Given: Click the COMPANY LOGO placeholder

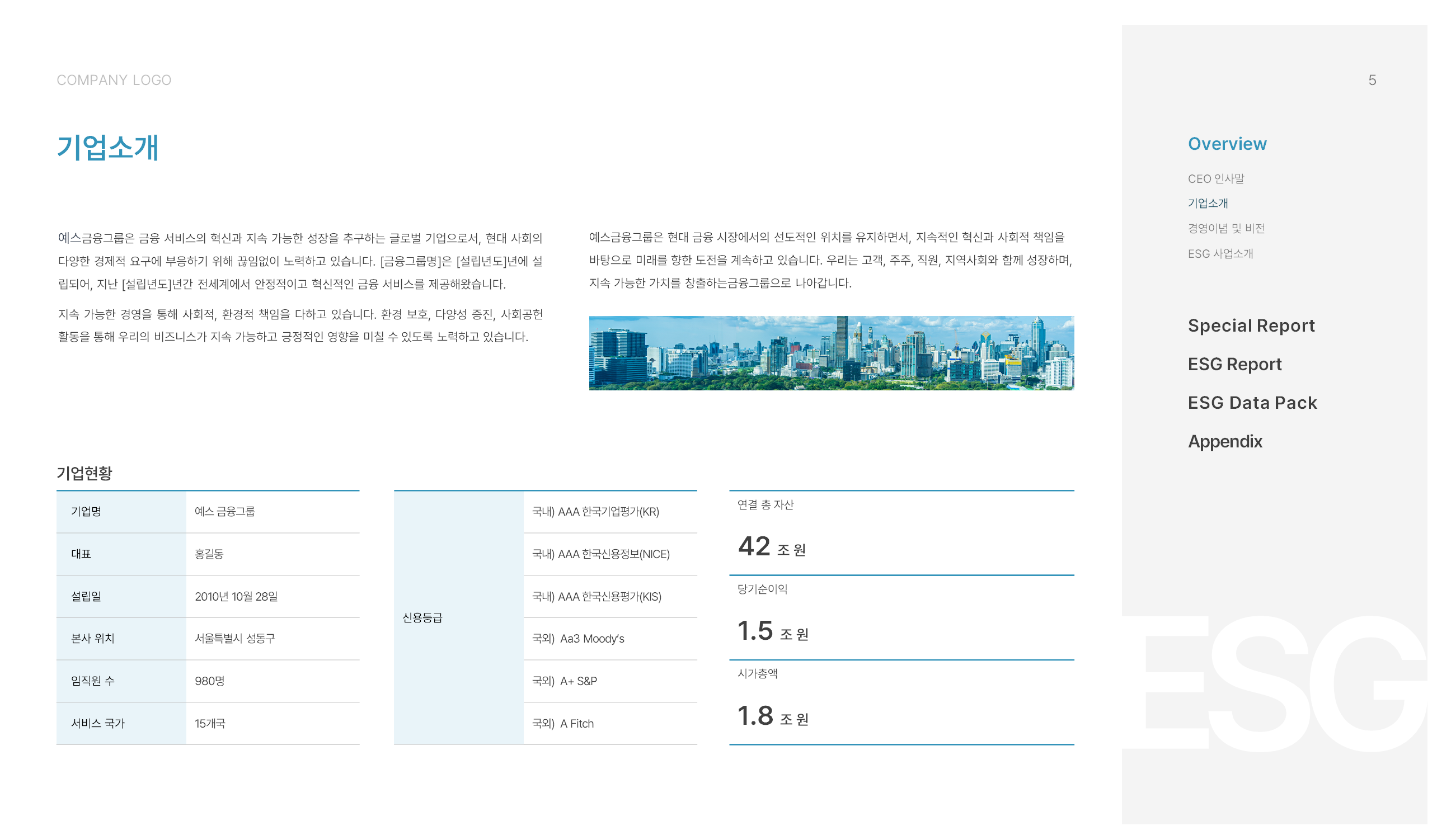Looking at the screenshot, I should pyautogui.click(x=114, y=81).
